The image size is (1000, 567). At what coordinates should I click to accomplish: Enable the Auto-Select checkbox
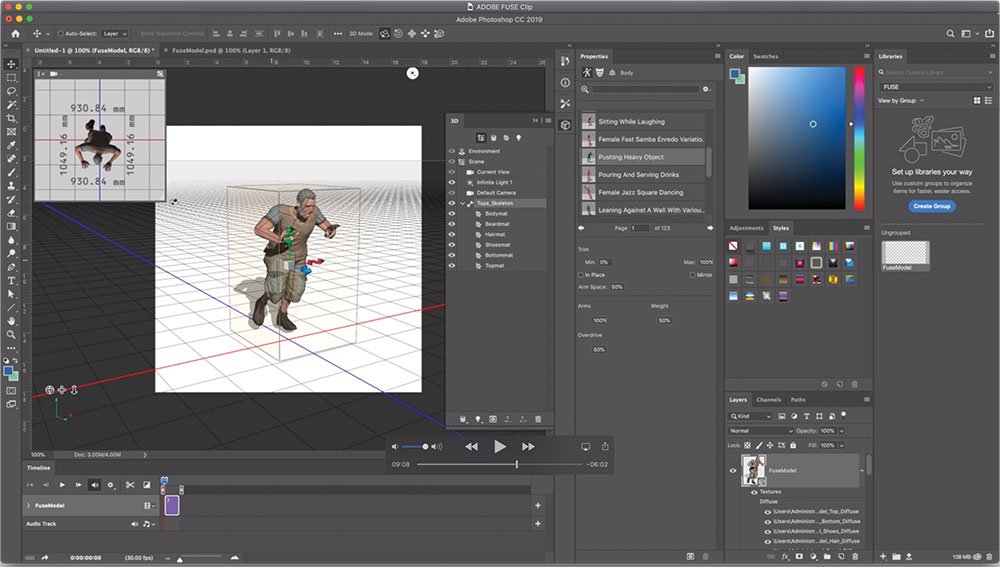click(61, 33)
